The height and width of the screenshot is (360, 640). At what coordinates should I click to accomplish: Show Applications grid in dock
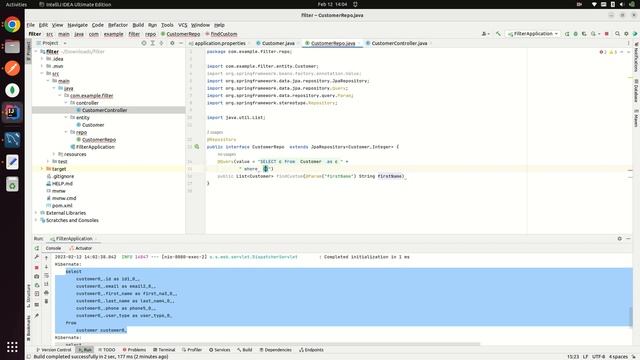[12, 347]
